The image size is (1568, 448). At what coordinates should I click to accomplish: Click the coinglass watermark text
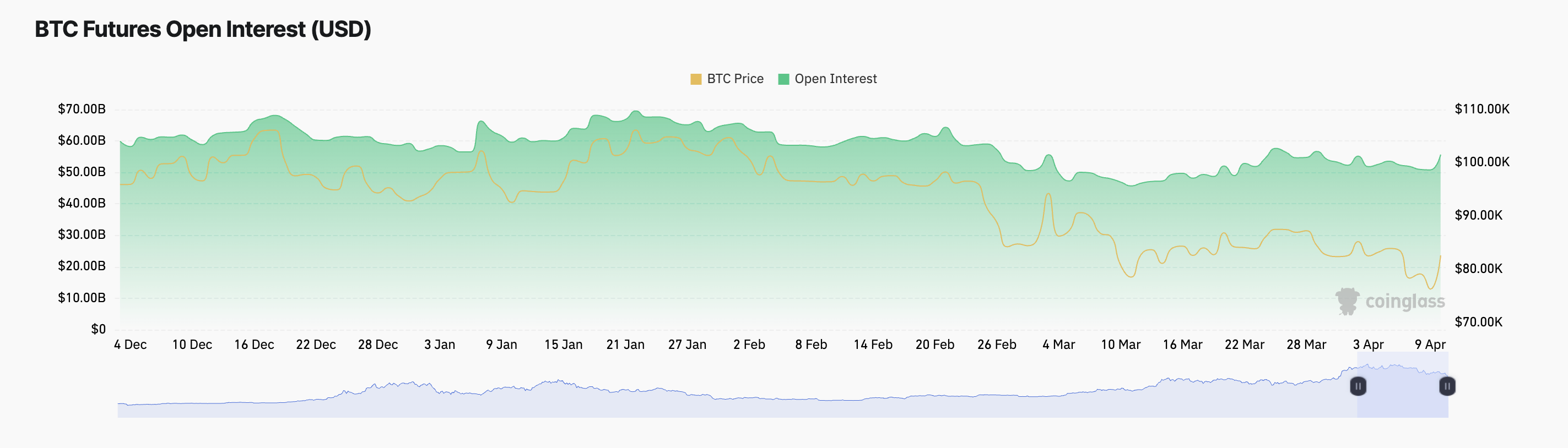1405,302
